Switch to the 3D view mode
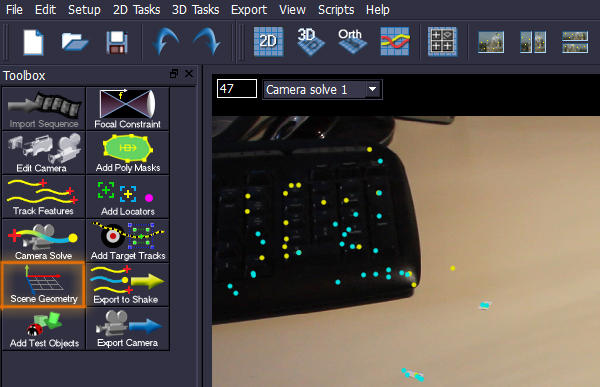Image resolution: width=600 pixels, height=387 pixels. (x=310, y=41)
